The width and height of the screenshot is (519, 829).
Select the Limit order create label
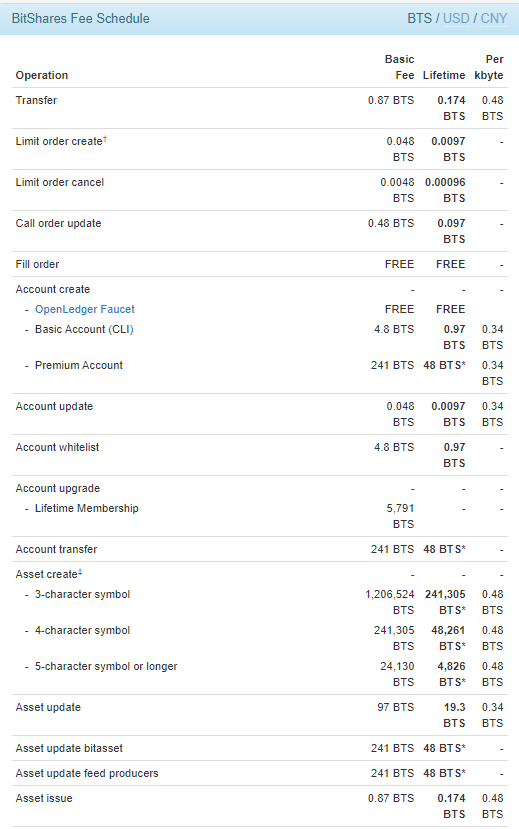point(59,141)
